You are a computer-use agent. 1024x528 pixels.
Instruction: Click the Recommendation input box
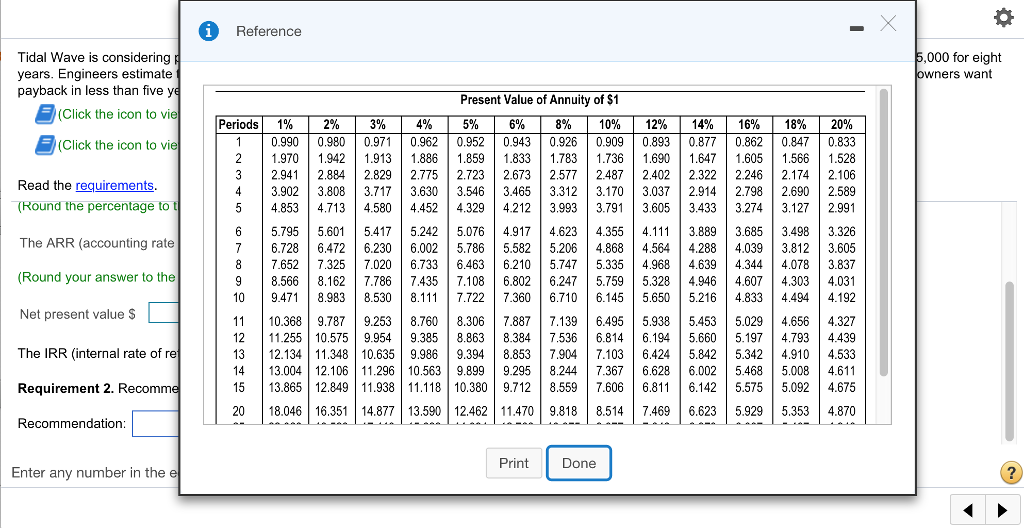coord(156,423)
